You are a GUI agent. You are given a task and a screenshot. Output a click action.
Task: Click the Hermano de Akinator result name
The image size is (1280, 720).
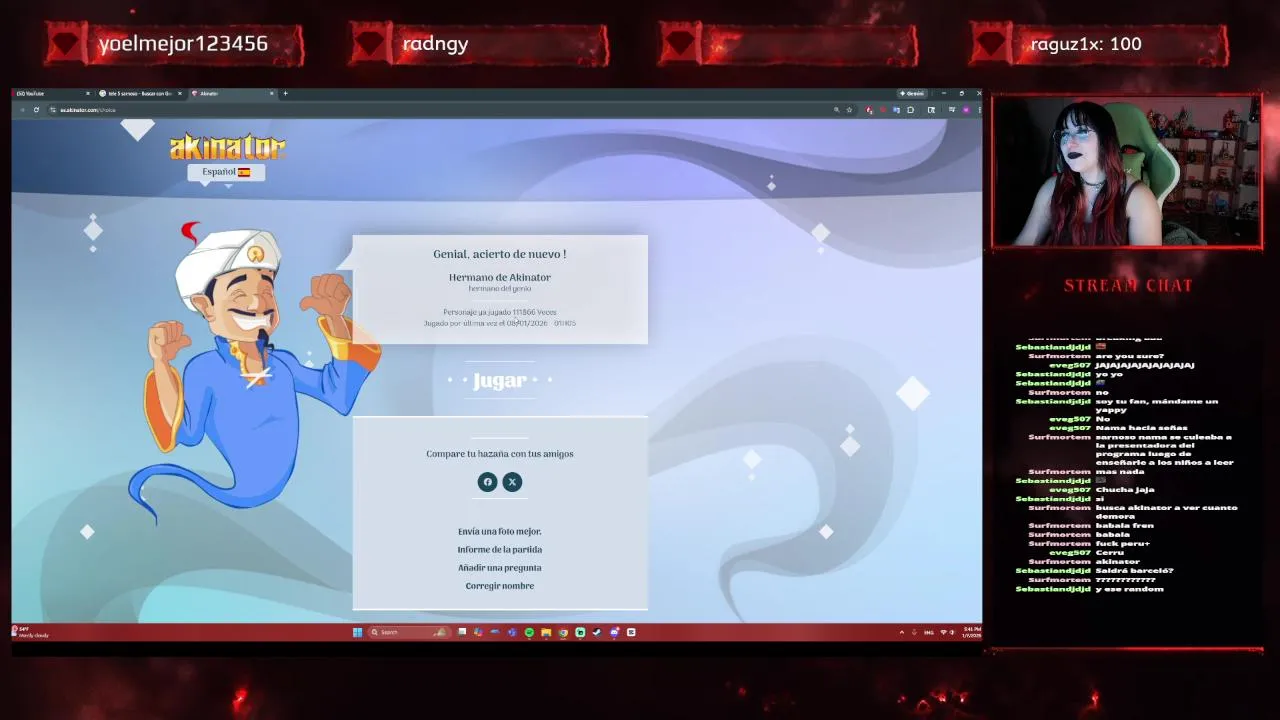pos(499,277)
